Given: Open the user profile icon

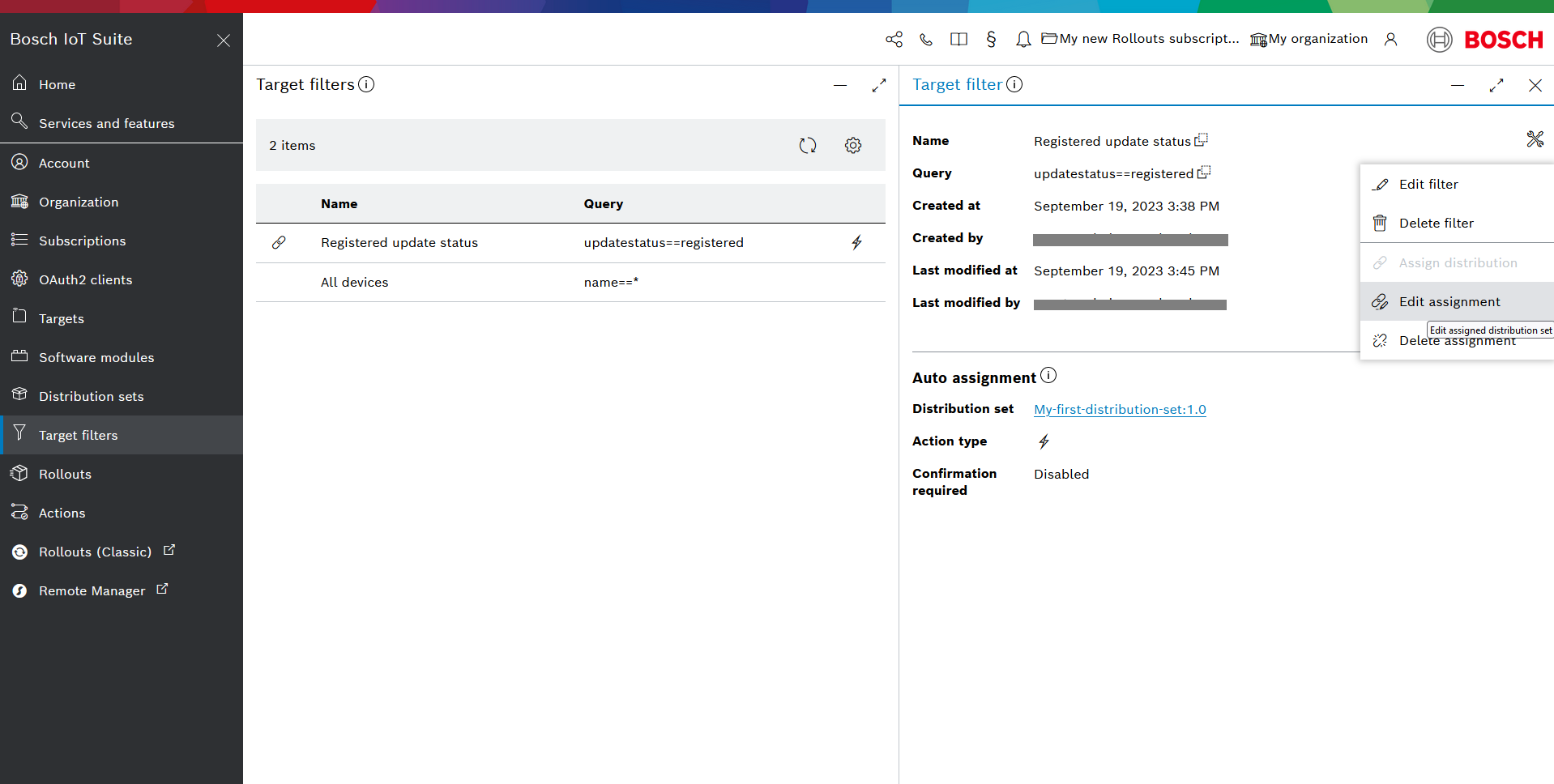Looking at the screenshot, I should click(x=1390, y=39).
